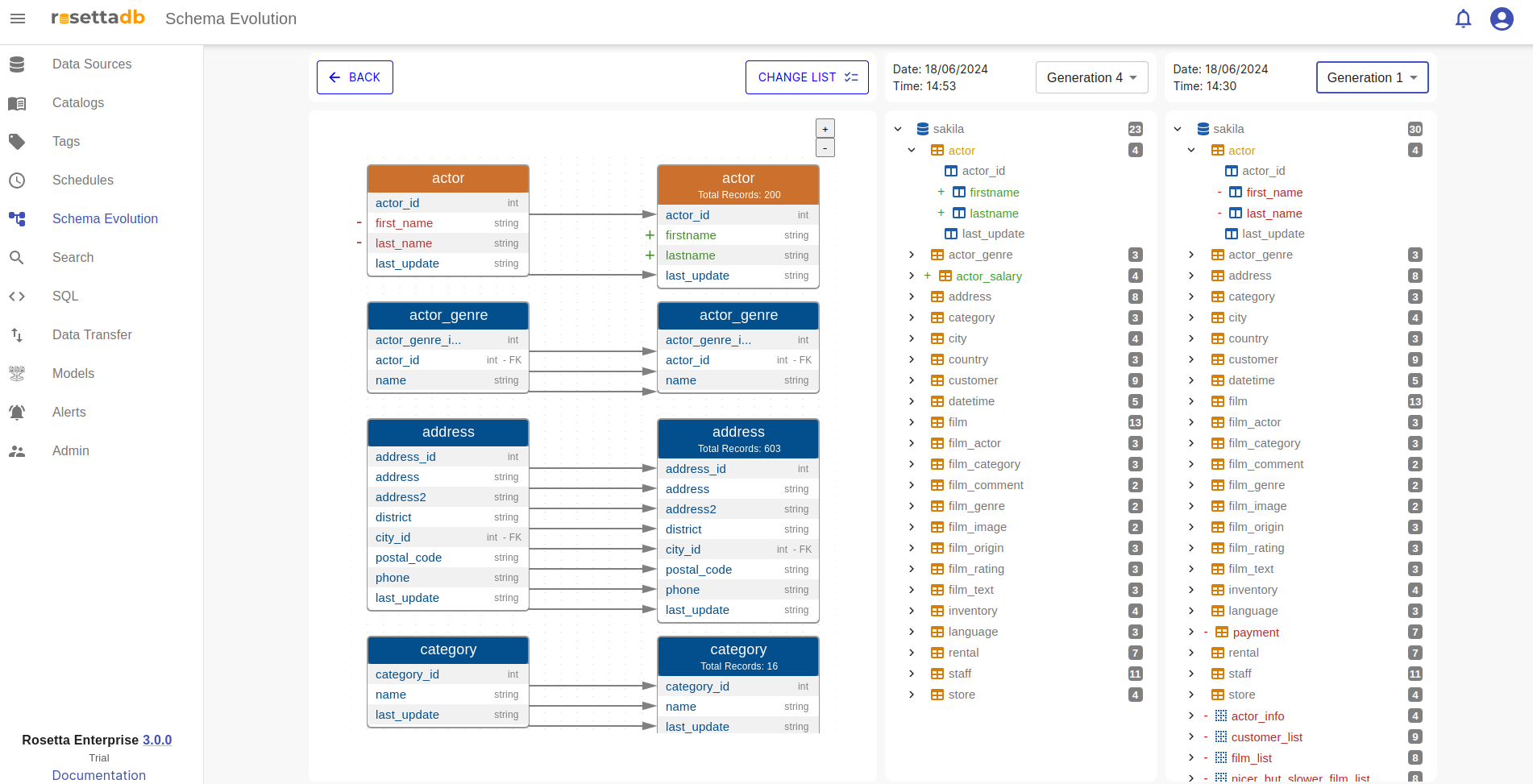Go to Data Transfer in sidebar
This screenshot has height=784, width=1533.
coord(92,335)
